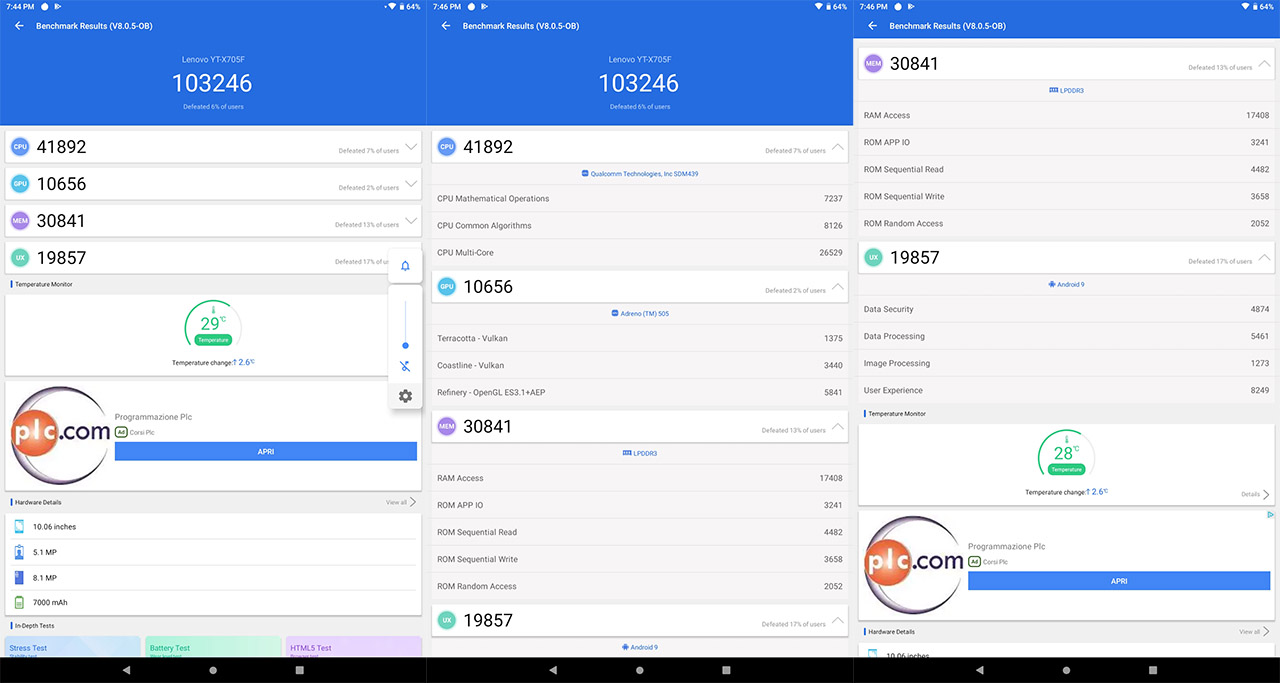Start the Stress Test
This screenshot has height=683, width=1280.
pyautogui.click(x=73, y=646)
